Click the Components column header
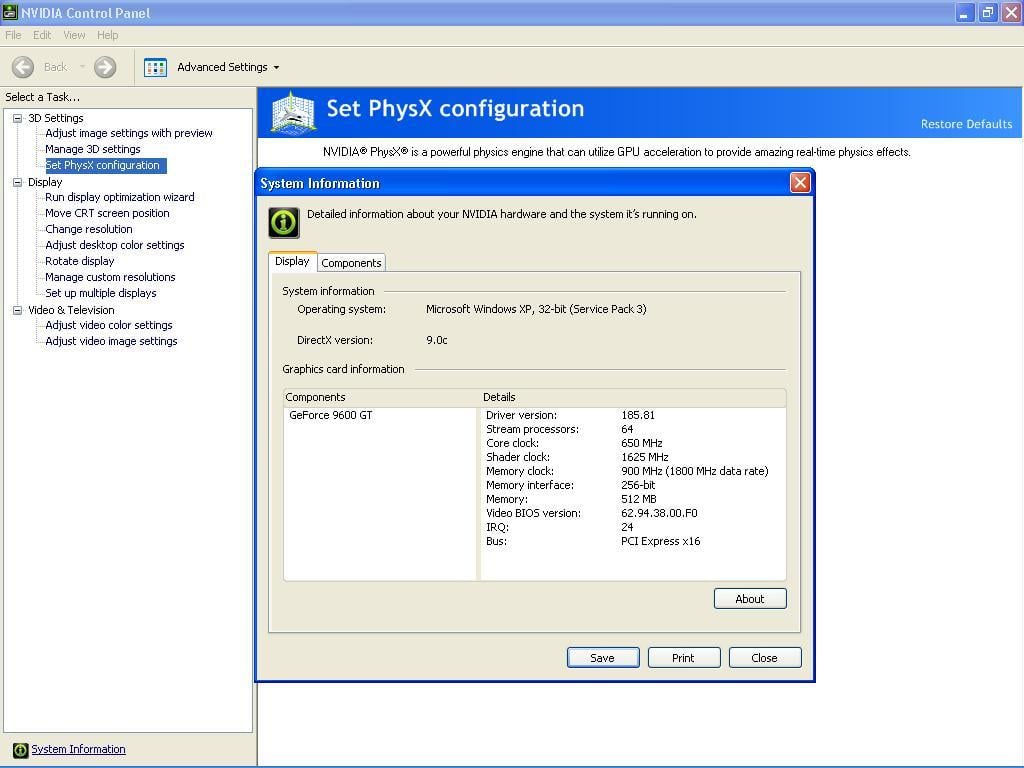1024x768 pixels. point(381,397)
